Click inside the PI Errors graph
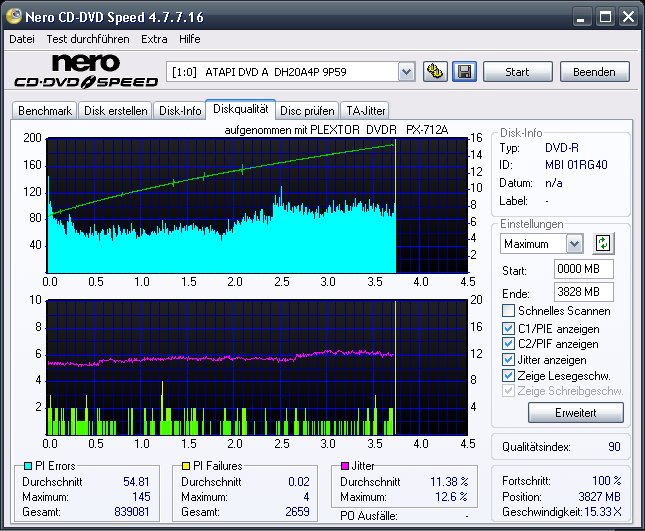The image size is (645, 531). click(258, 206)
